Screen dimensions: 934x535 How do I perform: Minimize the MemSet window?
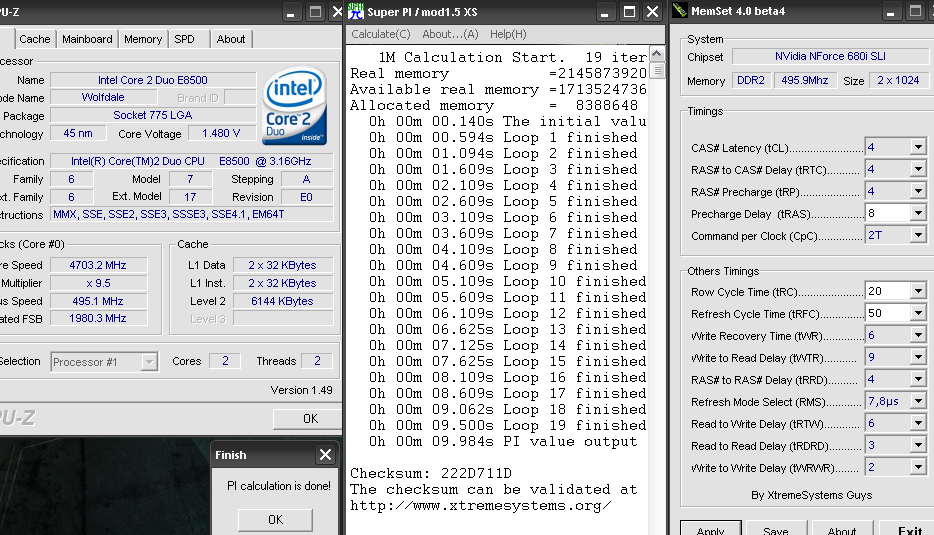click(890, 11)
